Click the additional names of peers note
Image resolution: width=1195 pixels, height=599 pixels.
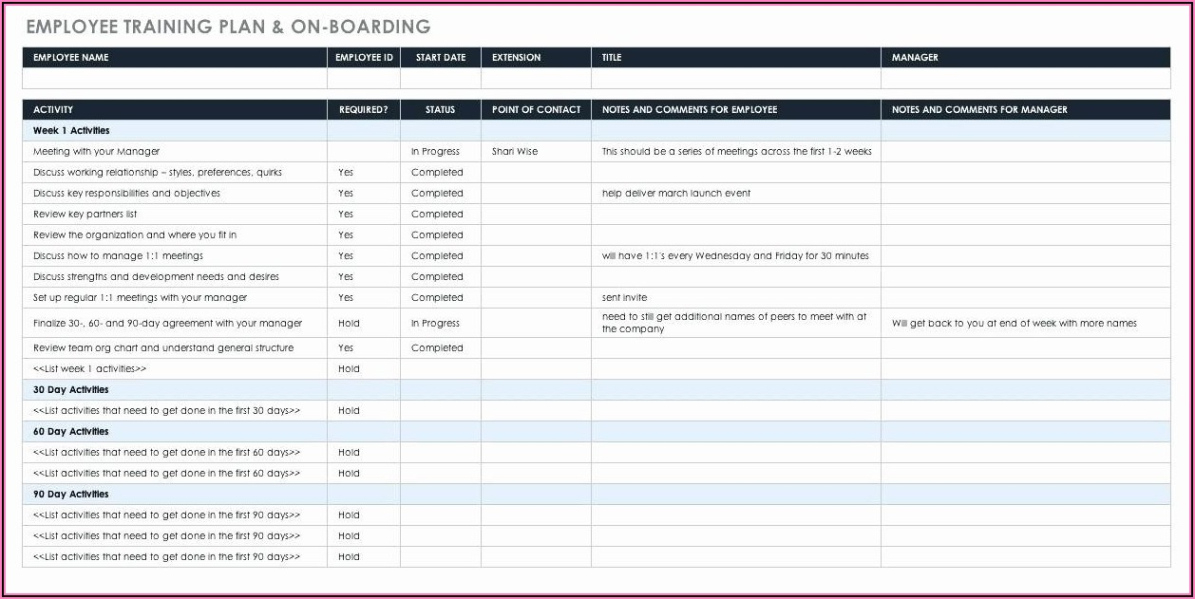click(736, 323)
